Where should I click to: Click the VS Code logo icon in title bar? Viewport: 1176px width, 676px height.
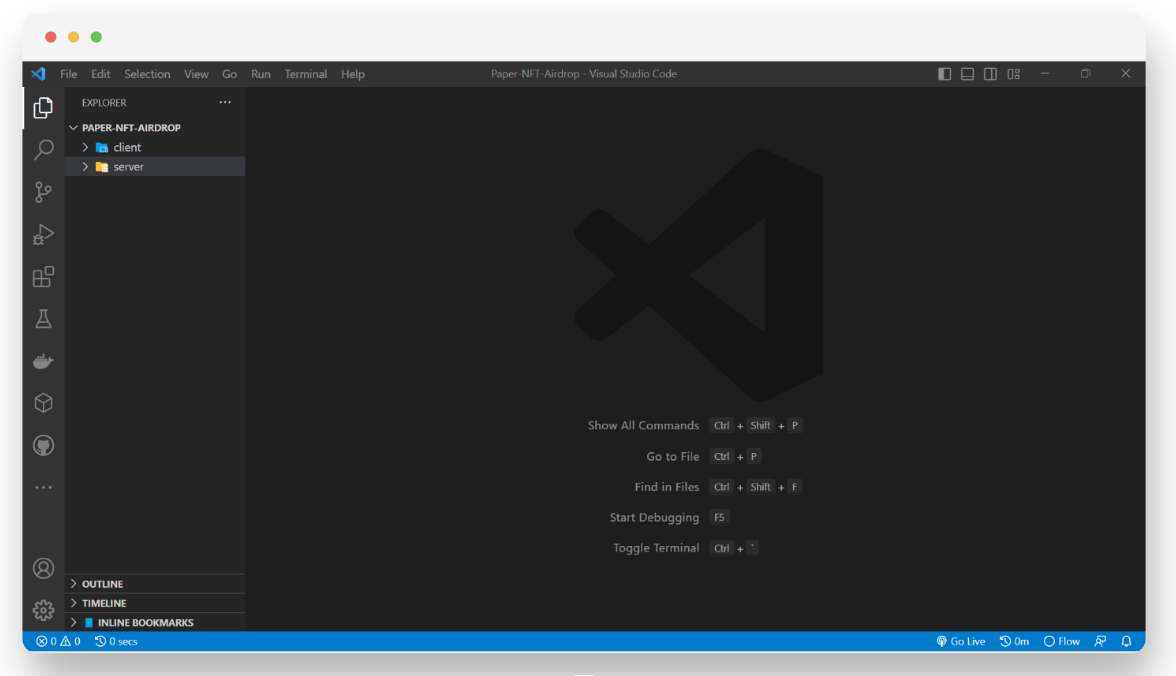tap(38, 74)
